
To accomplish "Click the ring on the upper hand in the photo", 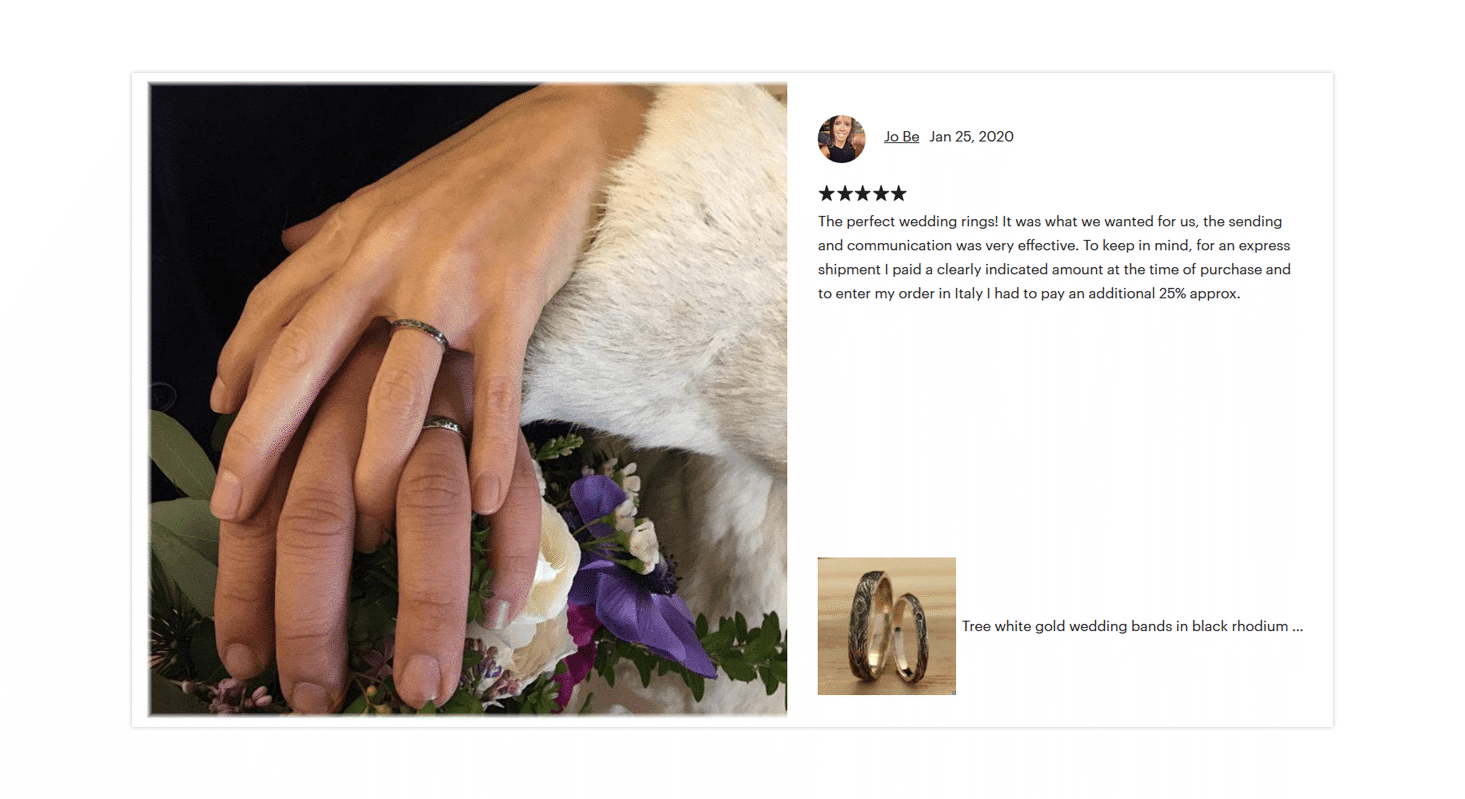I will [418, 333].
